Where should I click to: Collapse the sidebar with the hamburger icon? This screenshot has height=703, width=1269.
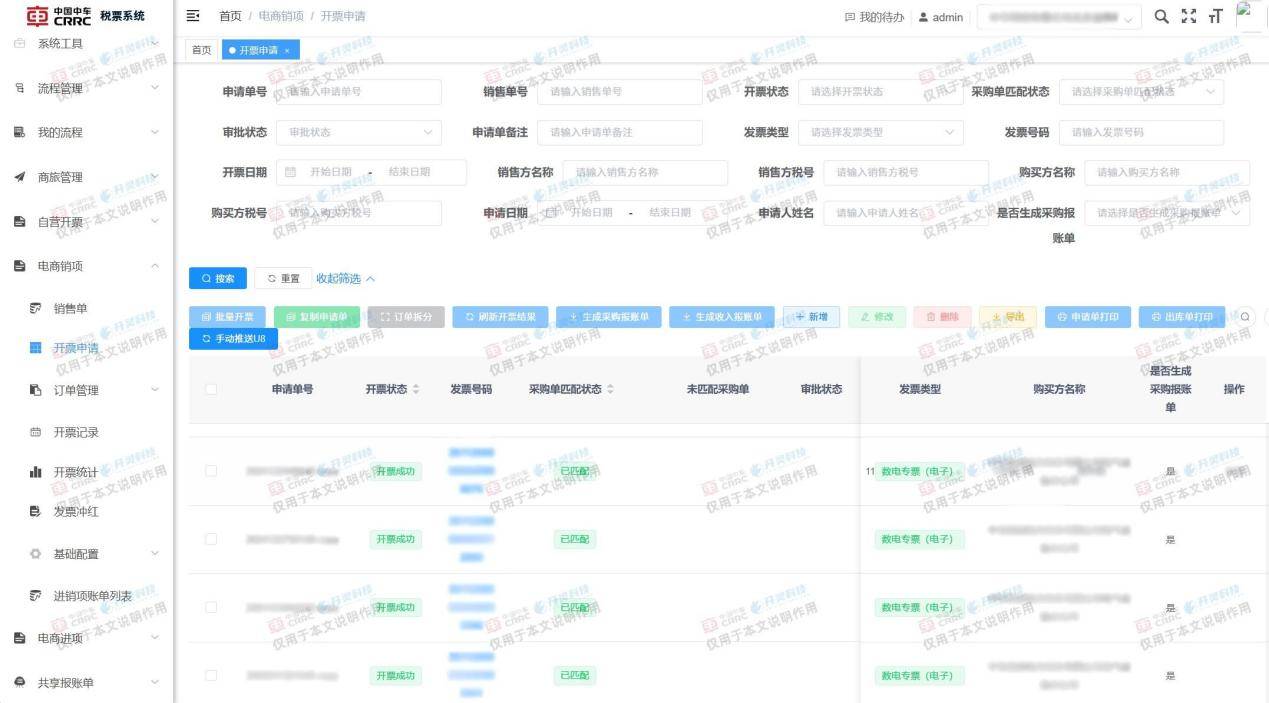[x=194, y=16]
